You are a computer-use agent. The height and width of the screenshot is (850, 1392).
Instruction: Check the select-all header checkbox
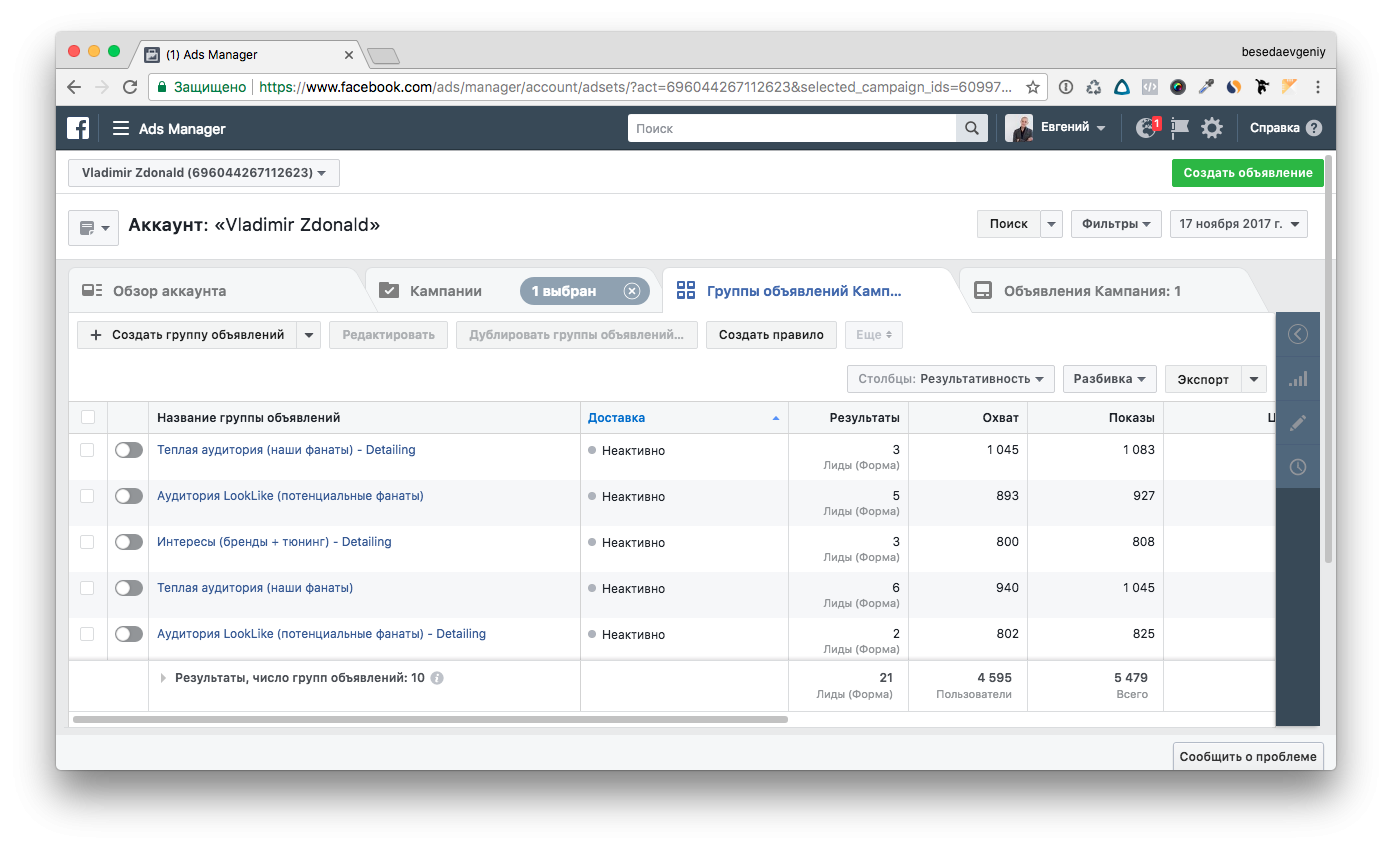pyautogui.click(x=87, y=418)
